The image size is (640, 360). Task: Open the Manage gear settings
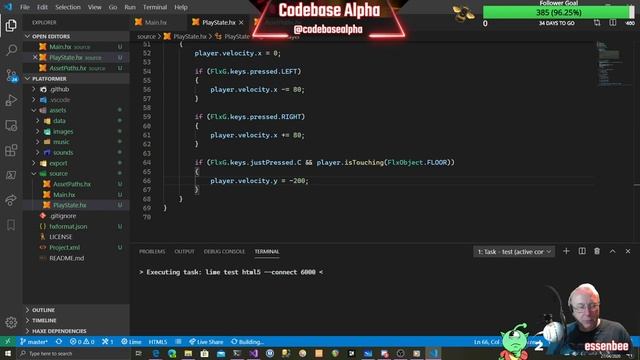tap(11, 322)
